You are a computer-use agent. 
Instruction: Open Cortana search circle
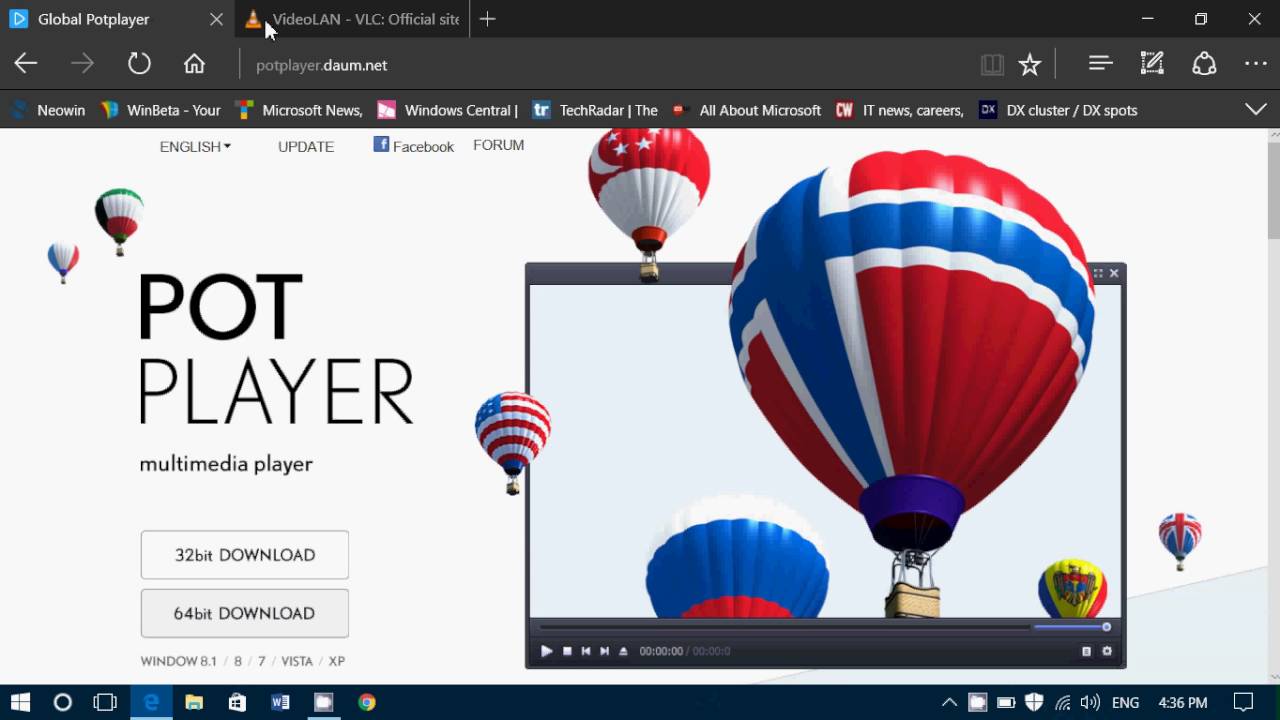point(62,702)
